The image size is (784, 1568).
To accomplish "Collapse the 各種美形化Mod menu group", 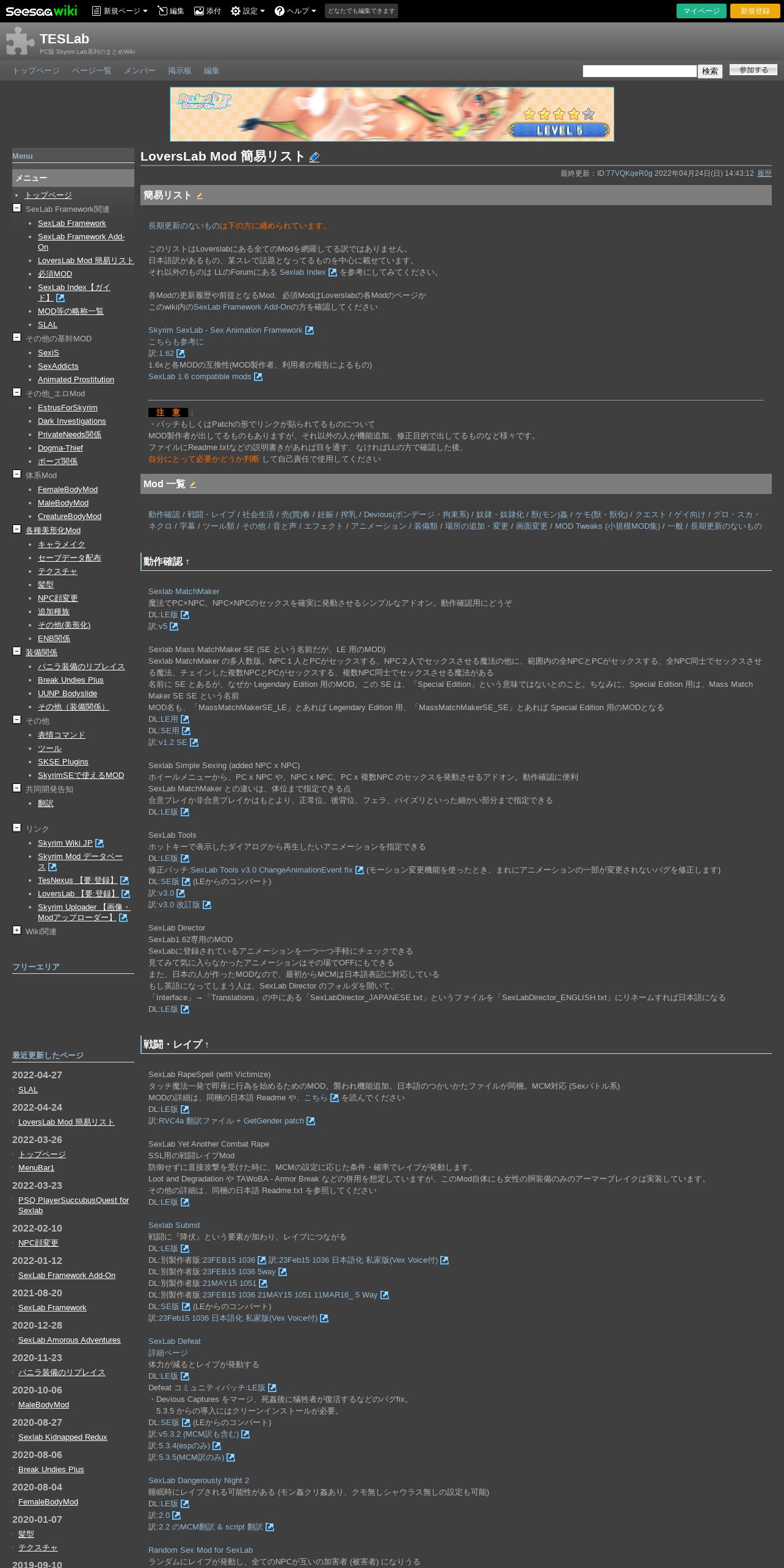I will click(x=16, y=529).
